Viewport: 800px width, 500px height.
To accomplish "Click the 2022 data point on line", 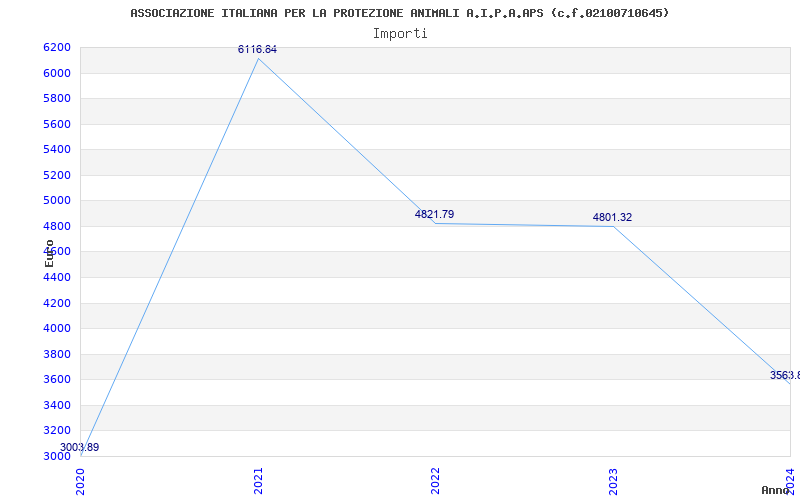I will (435, 223).
